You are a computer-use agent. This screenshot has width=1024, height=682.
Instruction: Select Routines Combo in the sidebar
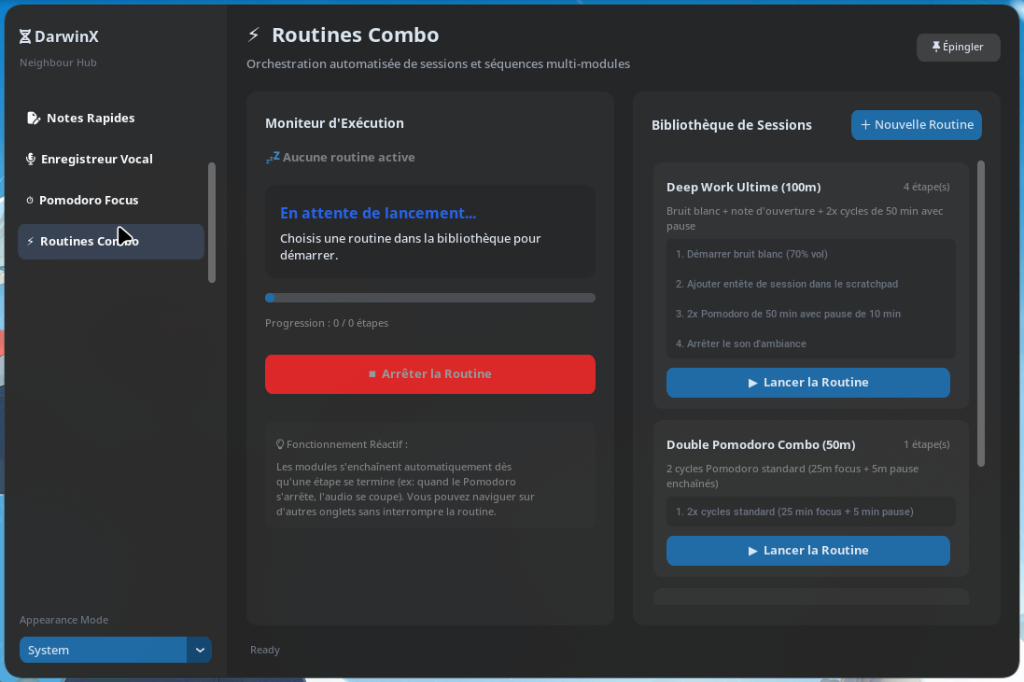pos(110,241)
